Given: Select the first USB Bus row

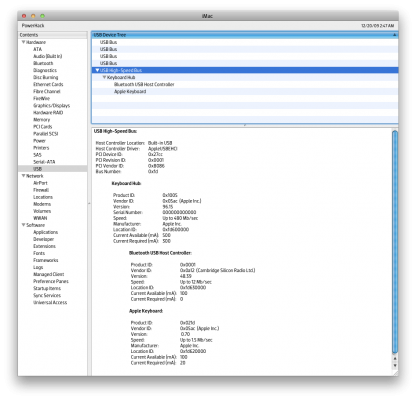Looking at the screenshot, I should click(245, 42).
